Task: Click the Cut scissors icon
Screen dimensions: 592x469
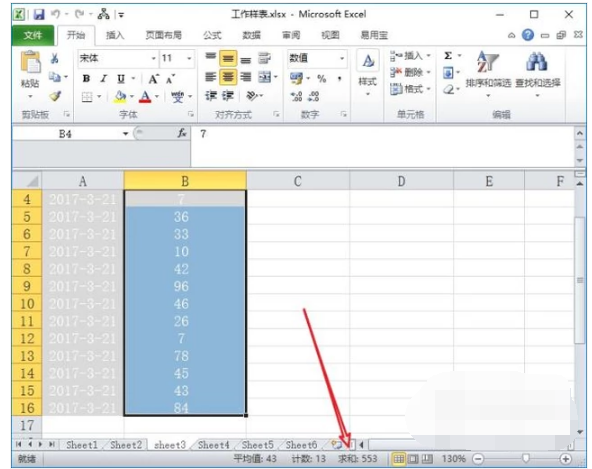Action: point(55,58)
